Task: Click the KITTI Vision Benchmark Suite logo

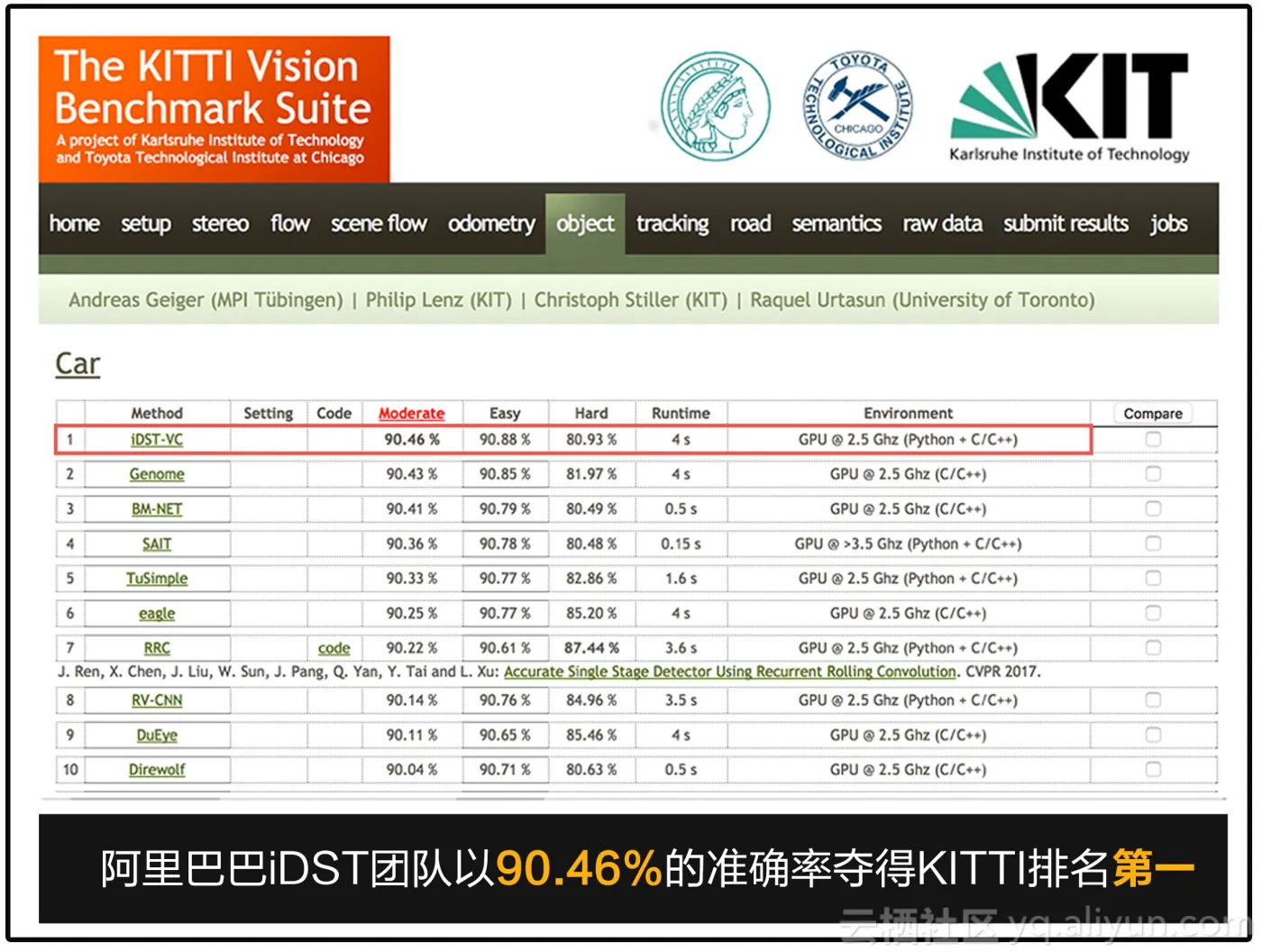Action: pyautogui.click(x=214, y=109)
